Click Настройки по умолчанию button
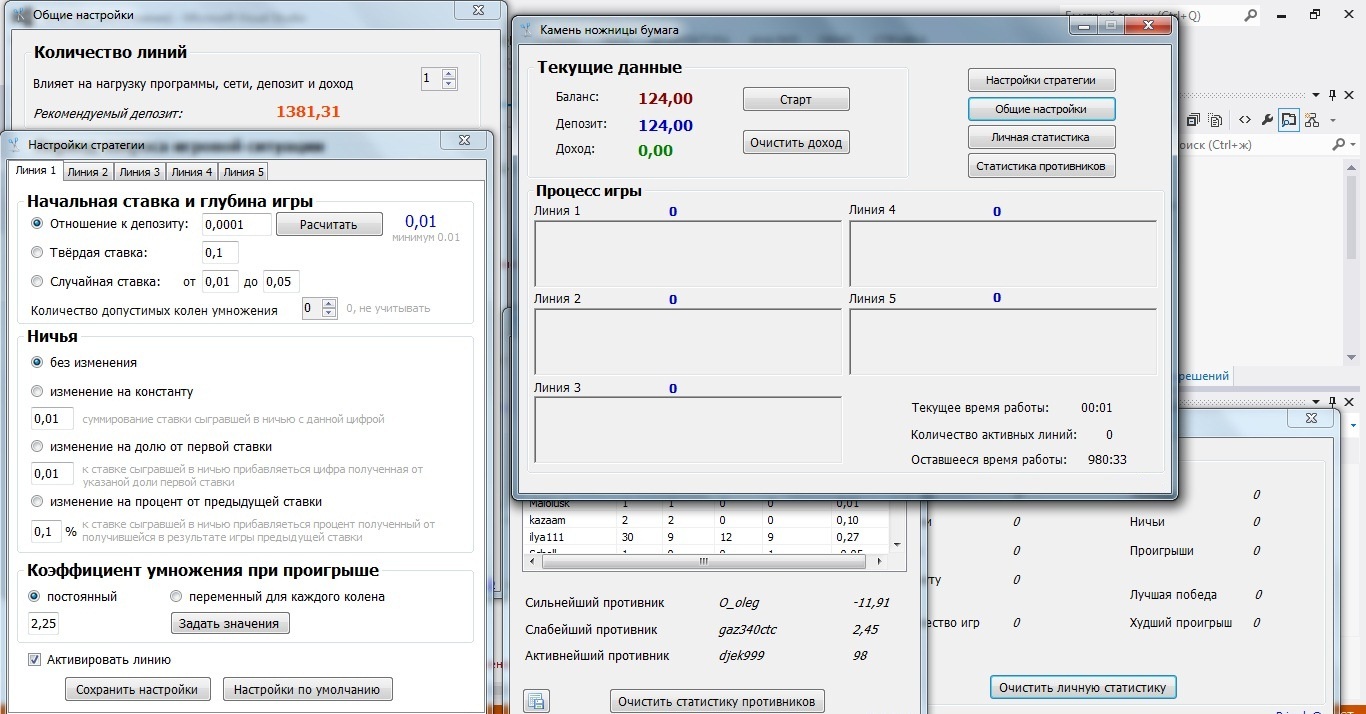1366x714 pixels. point(308,690)
